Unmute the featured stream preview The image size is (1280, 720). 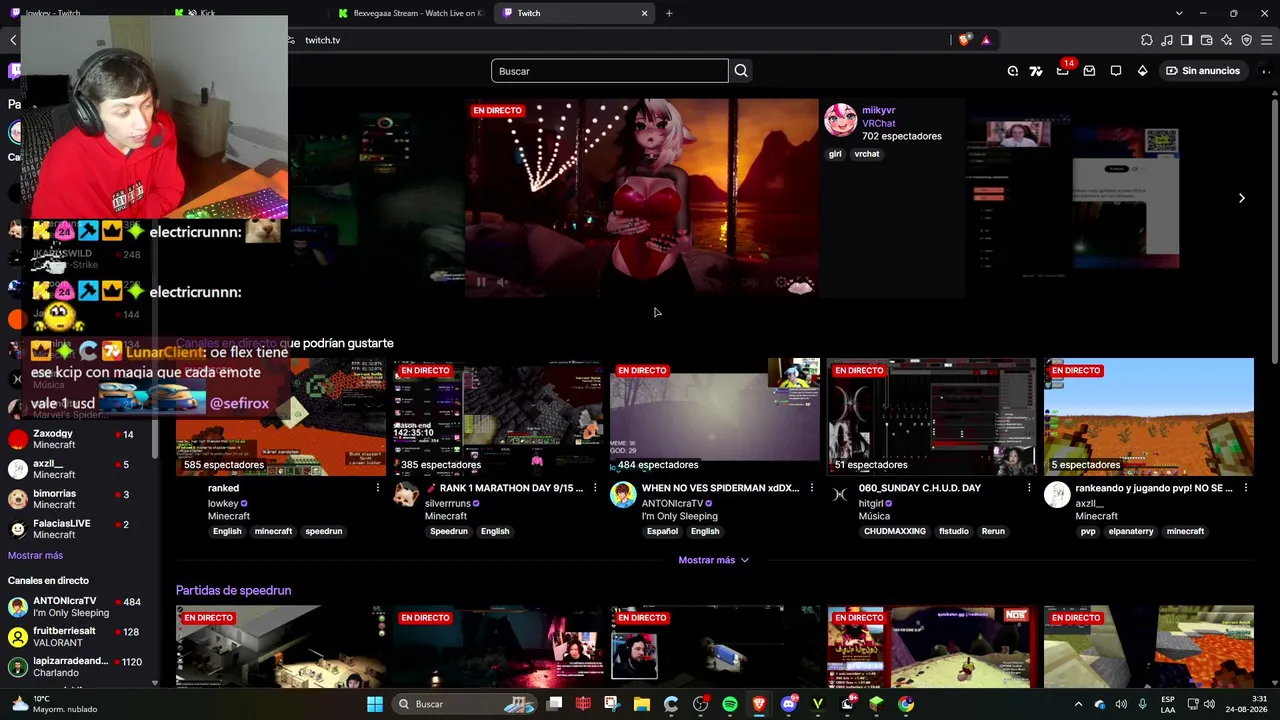[503, 282]
